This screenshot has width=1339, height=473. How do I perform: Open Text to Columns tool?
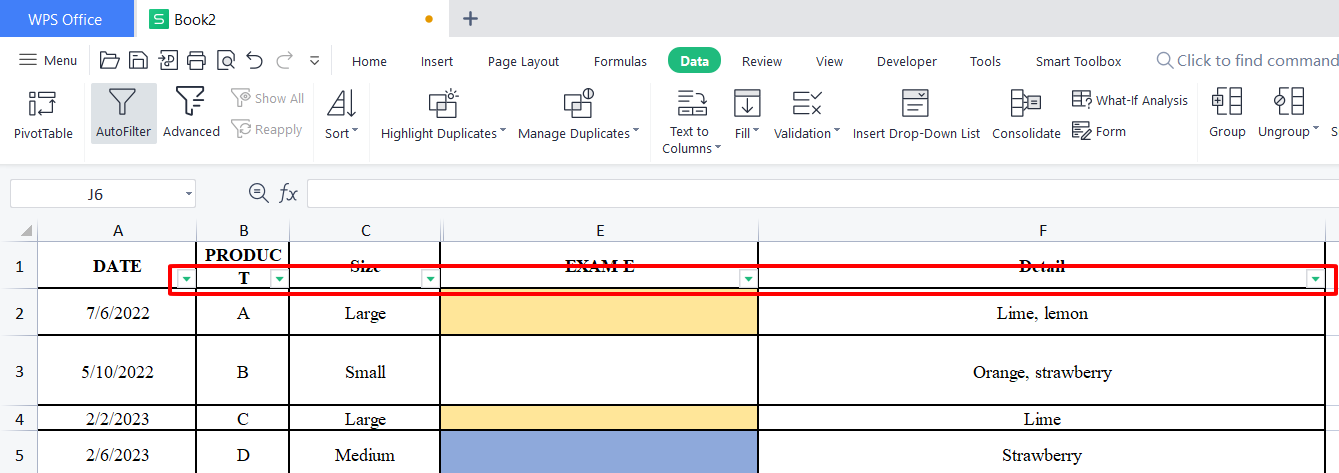point(690,121)
